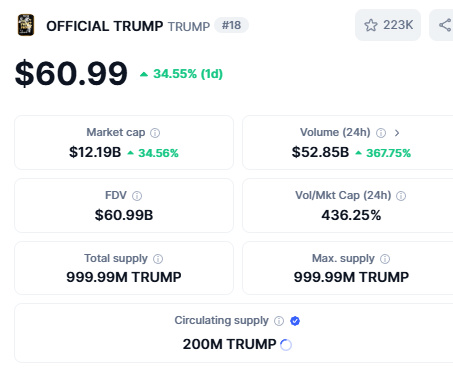Screen dimensions: 453x372
Task: Select the $60.99 price value
Action: pos(71,73)
